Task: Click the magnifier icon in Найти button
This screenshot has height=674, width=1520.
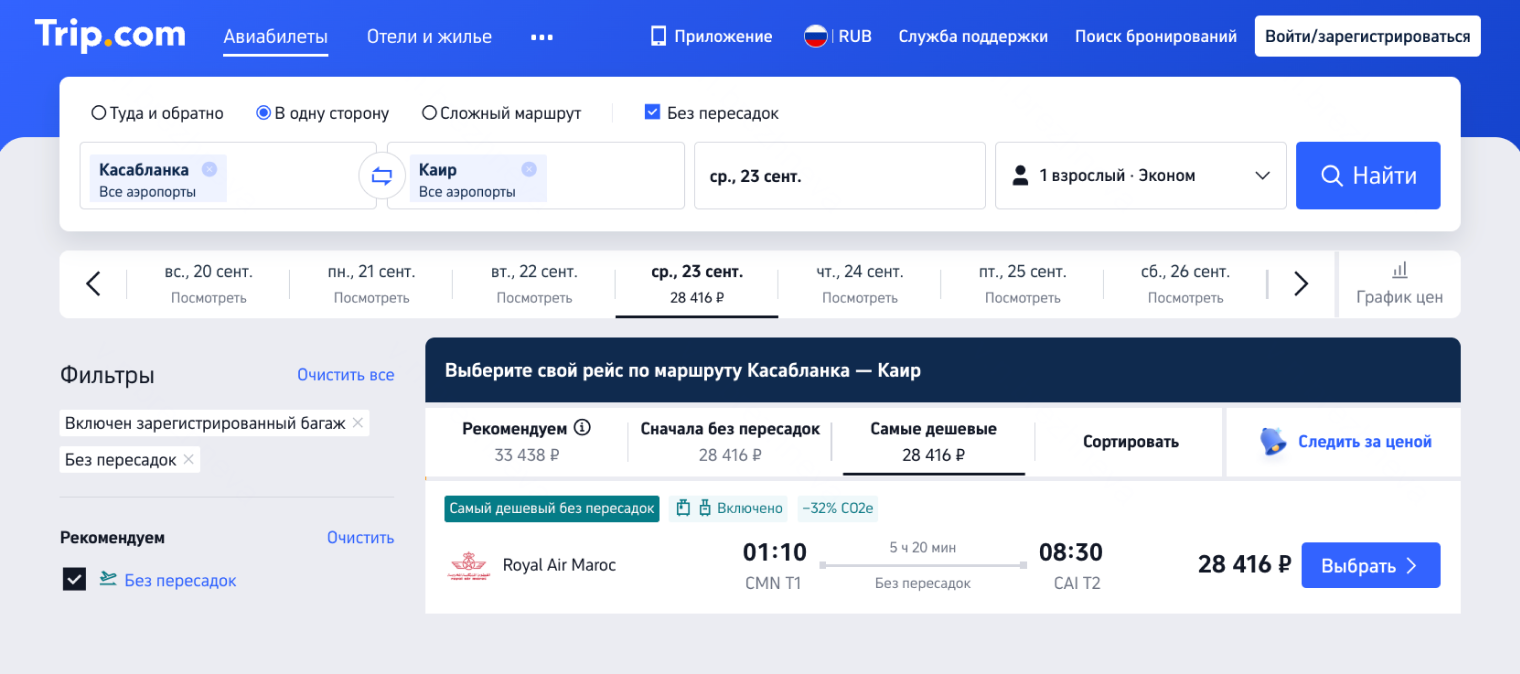Action: 1331,175
